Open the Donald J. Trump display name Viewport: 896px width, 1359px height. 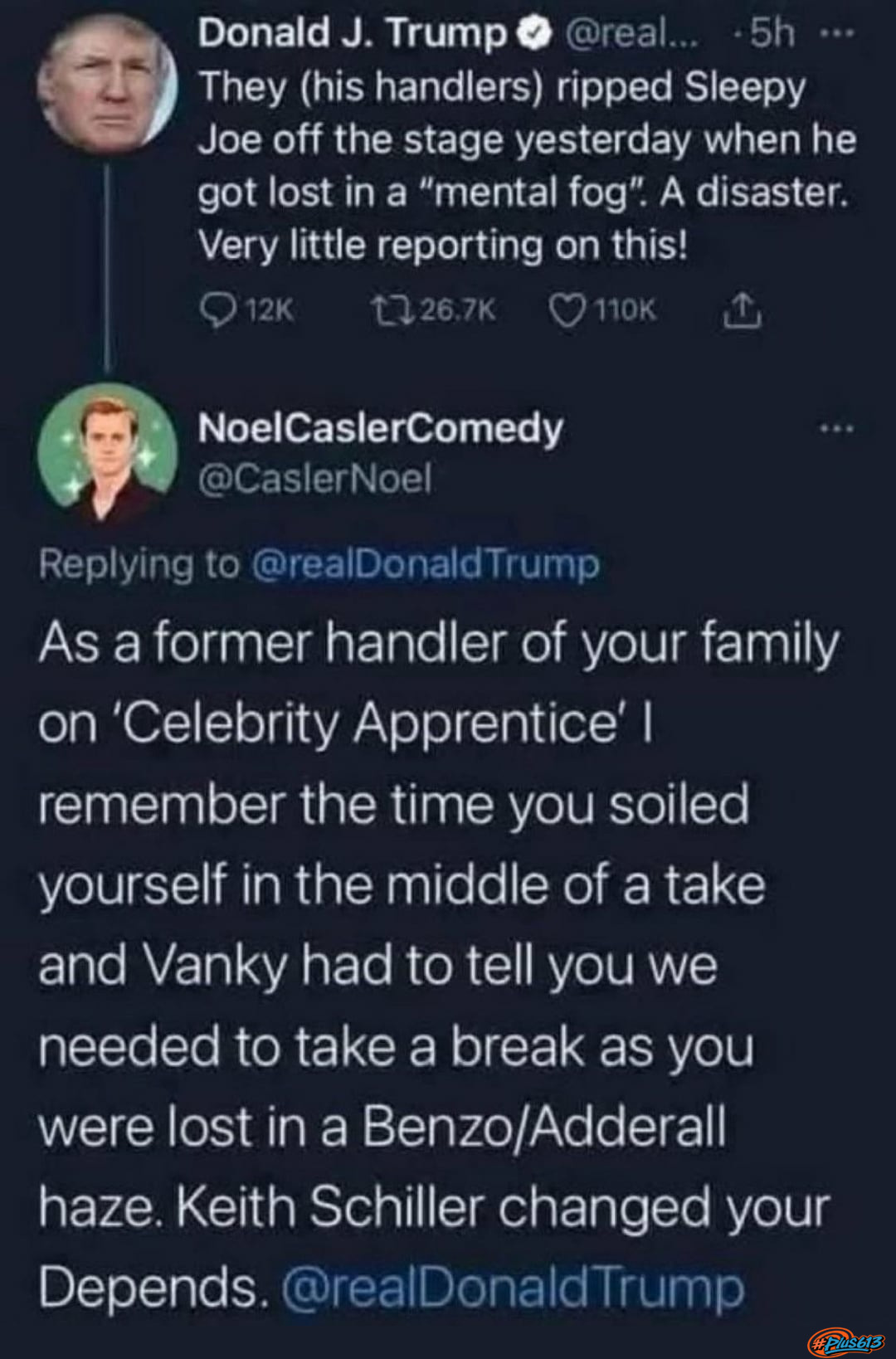tap(352, 34)
